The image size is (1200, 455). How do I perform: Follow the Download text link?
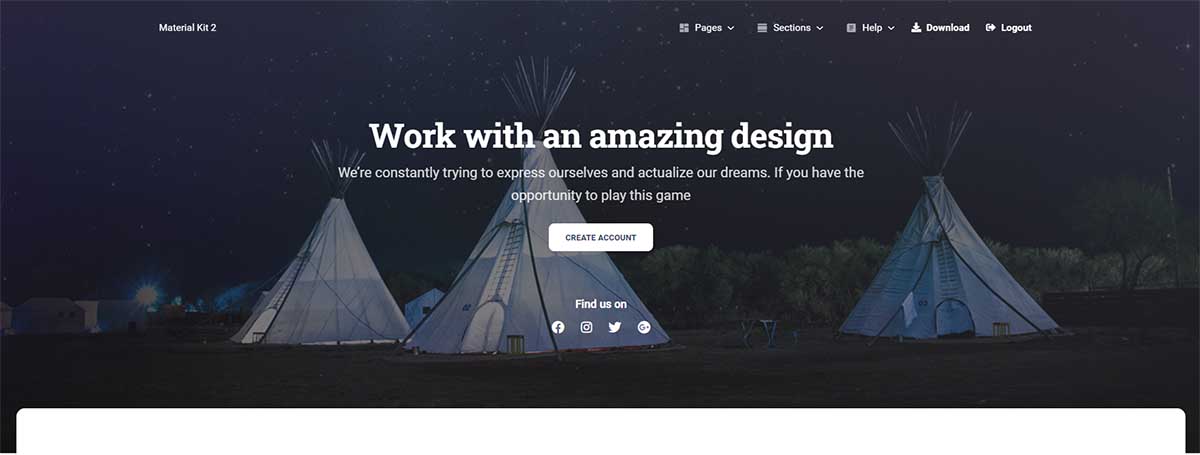pyautogui.click(x=948, y=28)
